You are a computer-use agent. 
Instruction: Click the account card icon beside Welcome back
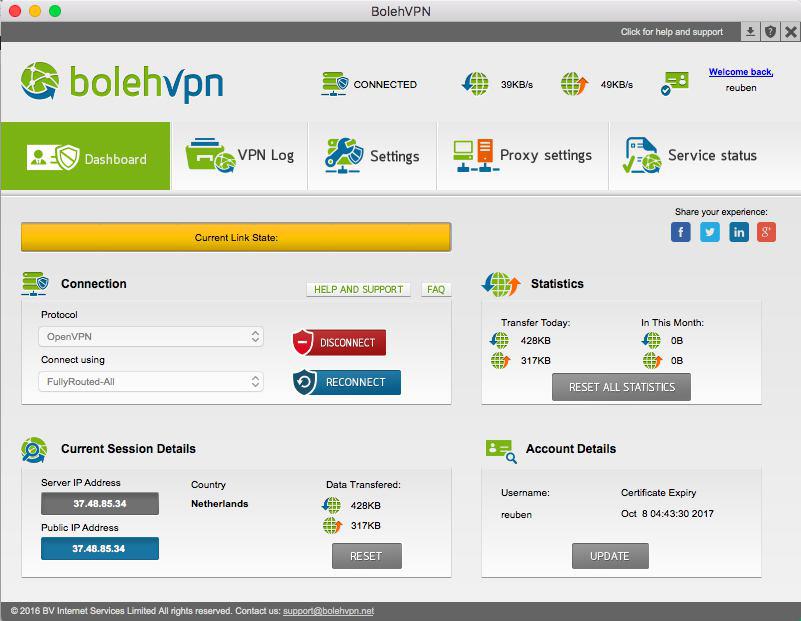pyautogui.click(x=674, y=84)
